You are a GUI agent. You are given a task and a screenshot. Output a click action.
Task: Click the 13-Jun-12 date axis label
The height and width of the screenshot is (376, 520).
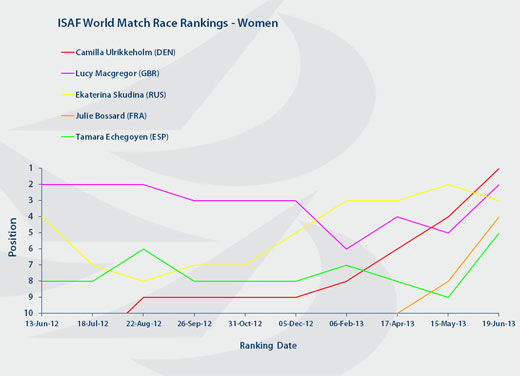click(x=42, y=324)
